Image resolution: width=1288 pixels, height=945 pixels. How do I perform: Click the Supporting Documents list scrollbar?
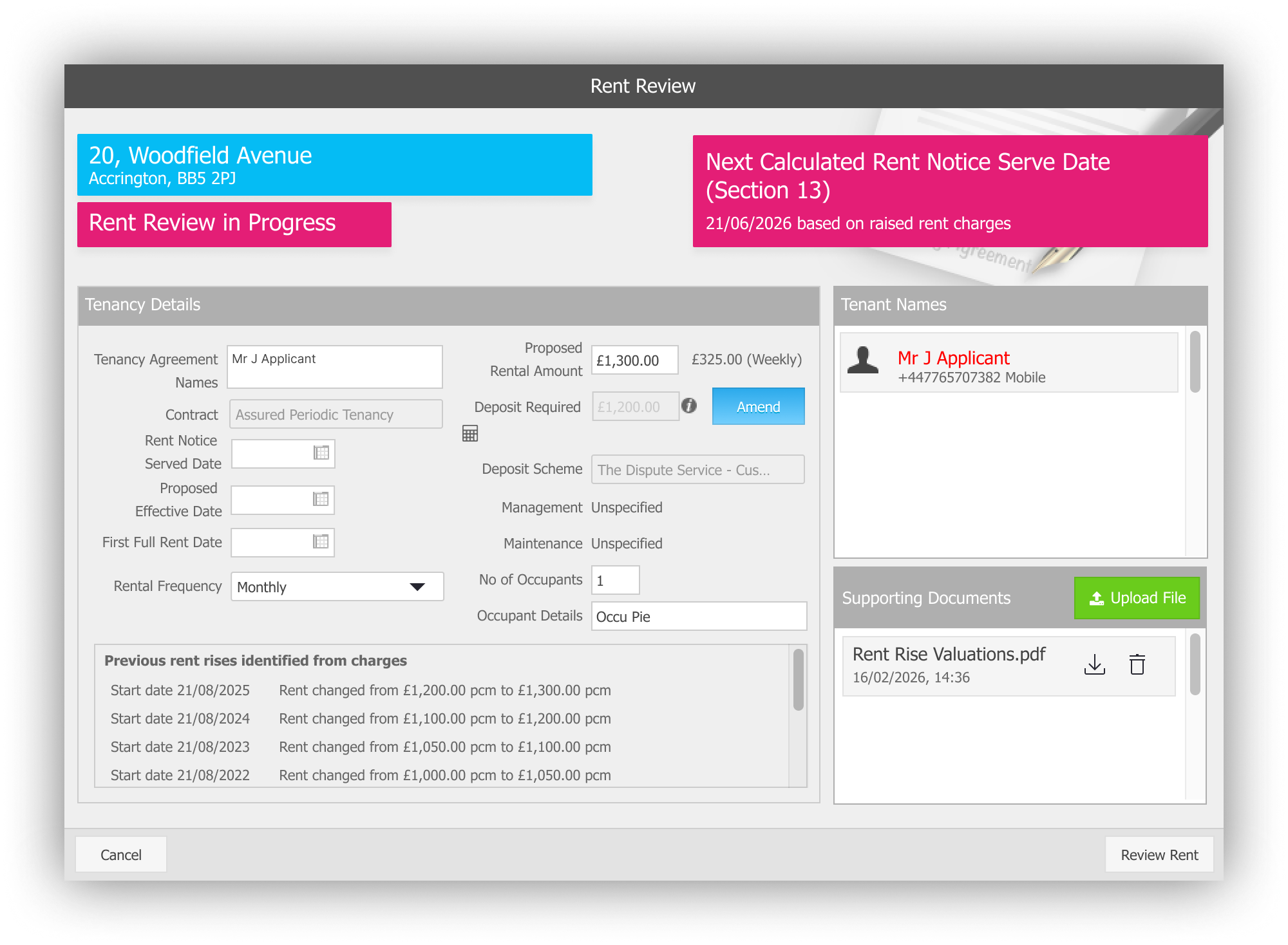click(x=1195, y=664)
